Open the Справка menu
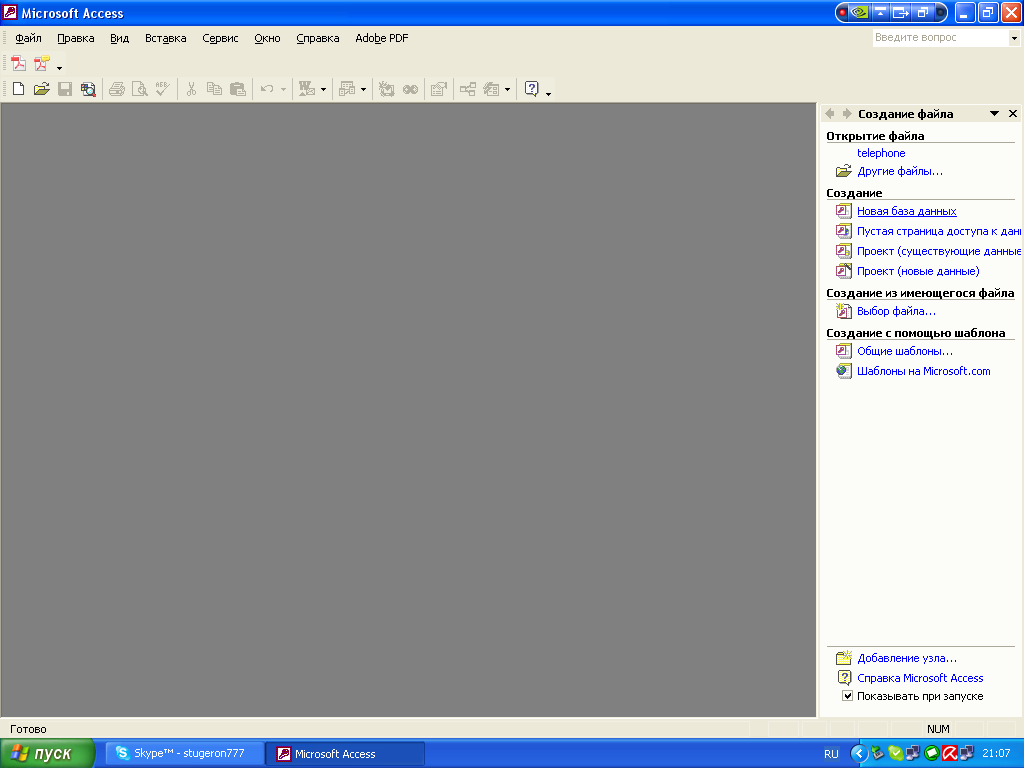The image size is (1024, 768). [x=317, y=38]
